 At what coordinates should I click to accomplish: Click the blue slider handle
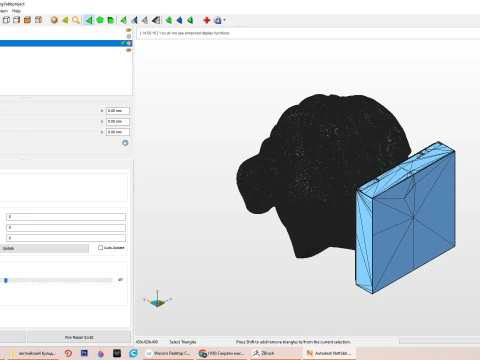coord(6,280)
